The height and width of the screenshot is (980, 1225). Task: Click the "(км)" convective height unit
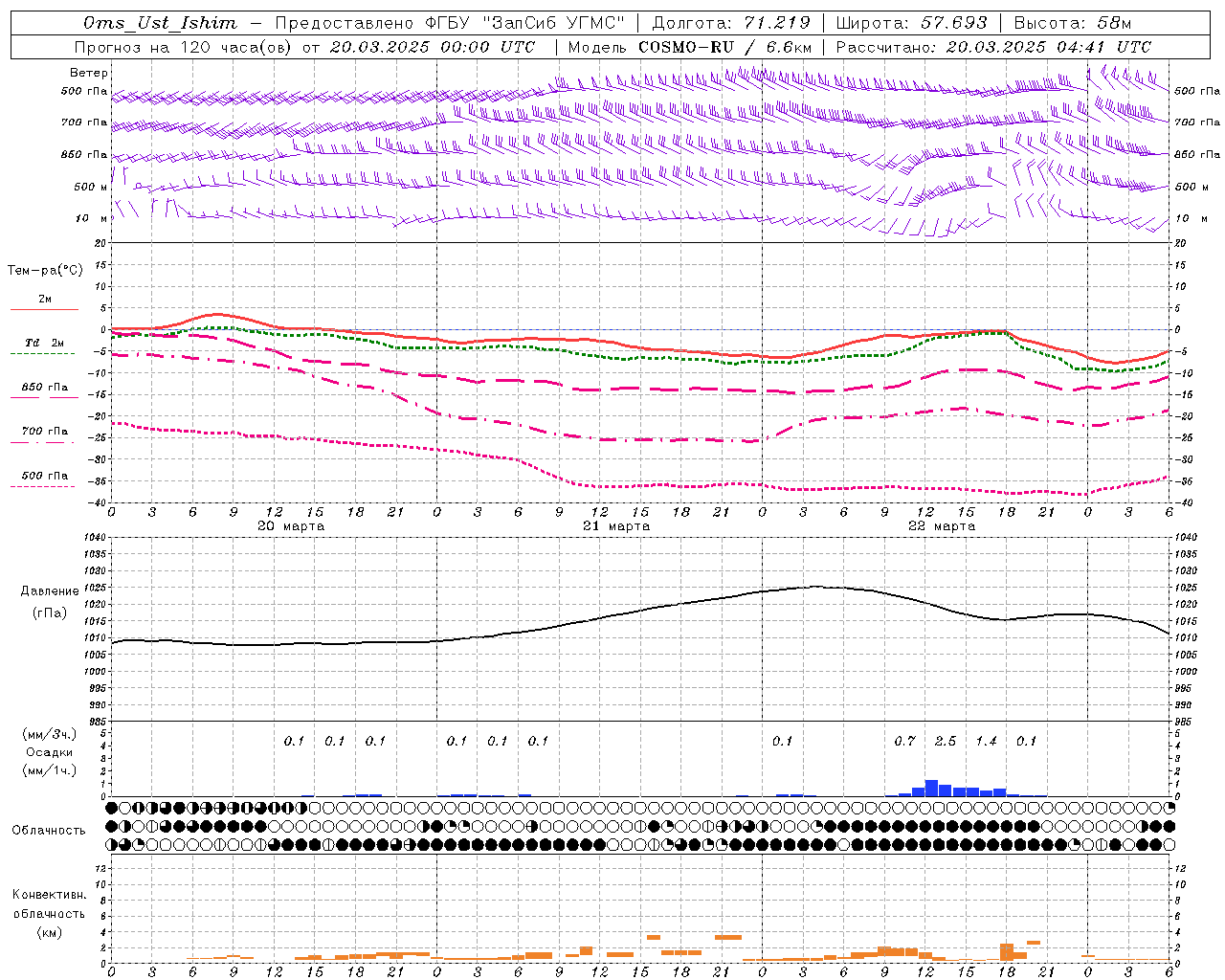tap(50, 932)
